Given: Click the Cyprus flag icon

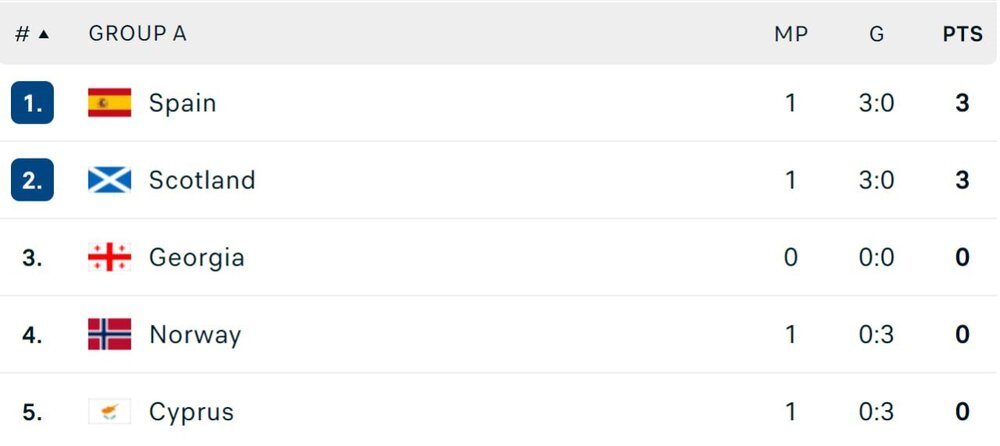Looking at the screenshot, I should [x=109, y=411].
